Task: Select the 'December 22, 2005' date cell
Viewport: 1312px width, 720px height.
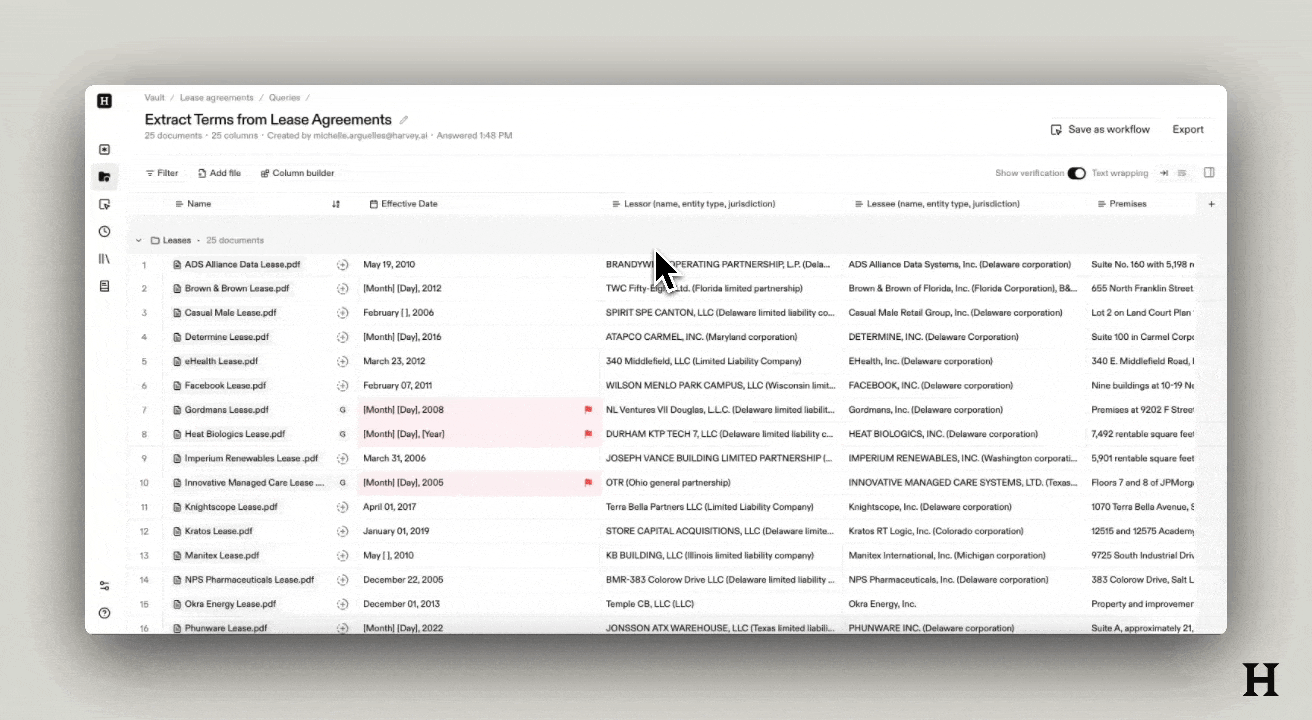Action: click(x=478, y=580)
